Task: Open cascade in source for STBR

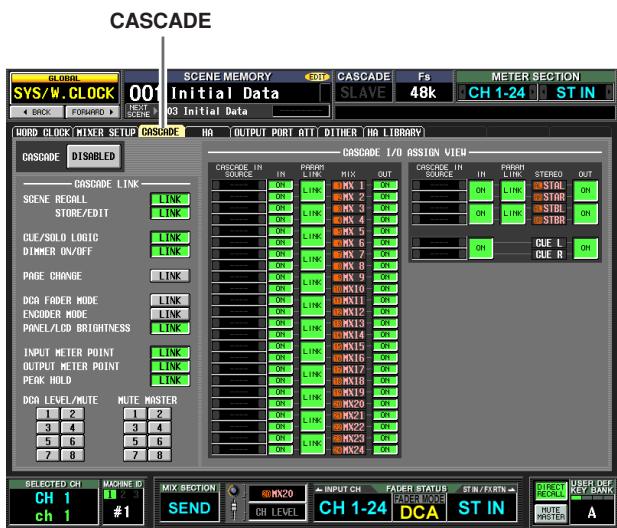Action: point(439,220)
